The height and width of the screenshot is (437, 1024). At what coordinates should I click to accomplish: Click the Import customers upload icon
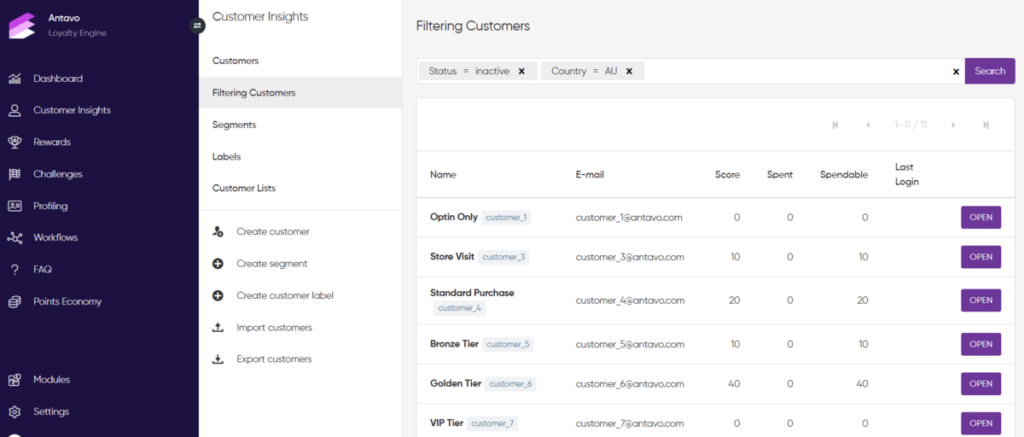click(218, 327)
